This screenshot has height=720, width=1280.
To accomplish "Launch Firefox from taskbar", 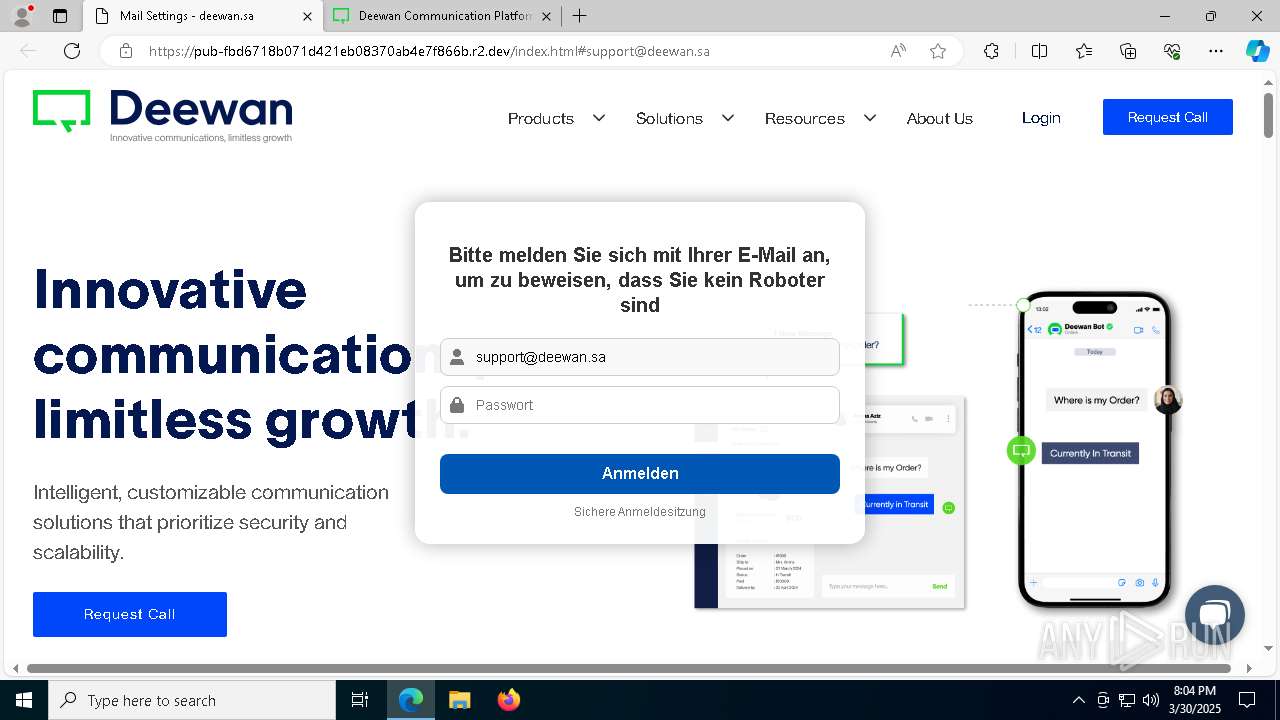I will coord(508,700).
